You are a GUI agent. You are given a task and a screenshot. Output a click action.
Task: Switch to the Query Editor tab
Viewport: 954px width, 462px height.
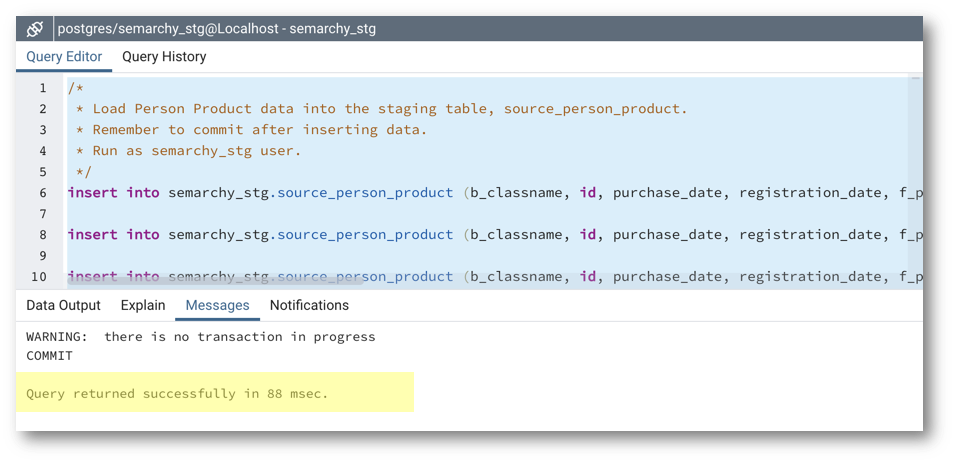(64, 57)
